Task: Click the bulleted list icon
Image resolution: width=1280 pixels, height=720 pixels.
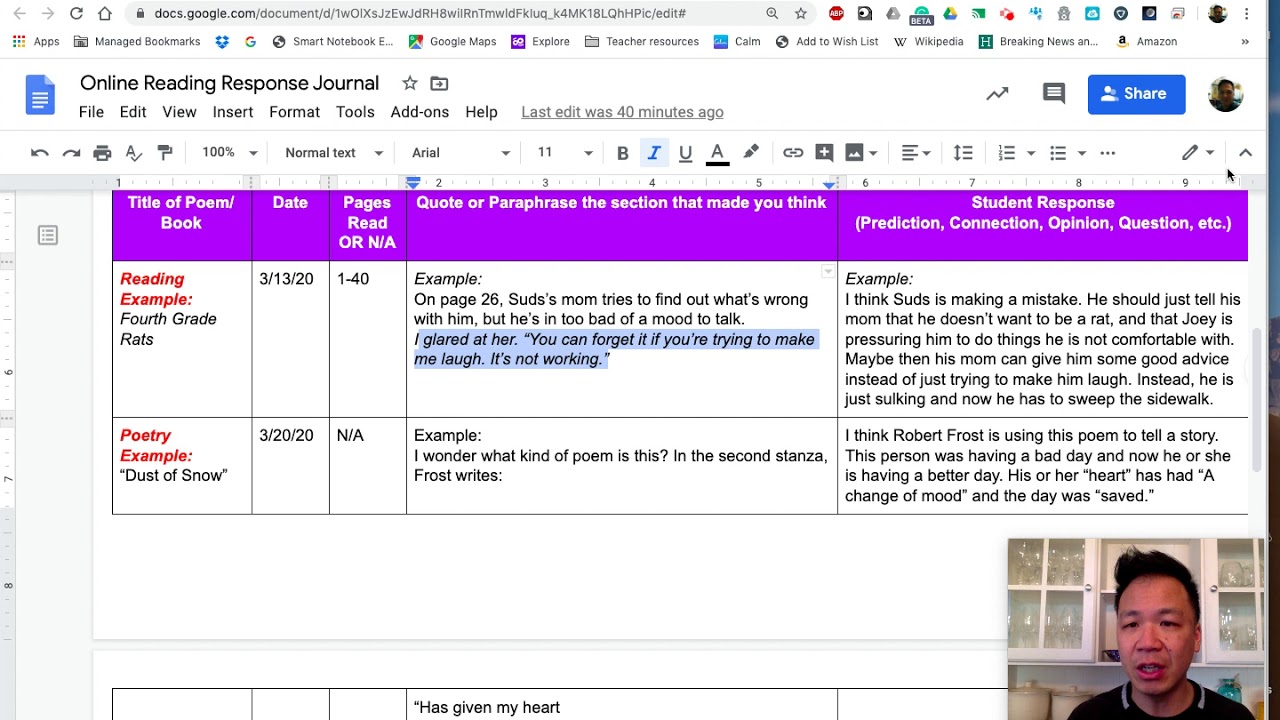Action: [x=1058, y=153]
